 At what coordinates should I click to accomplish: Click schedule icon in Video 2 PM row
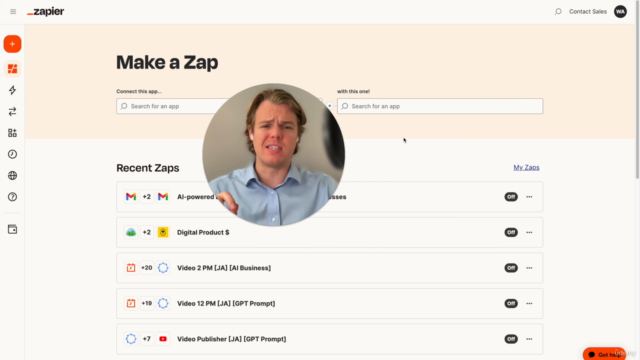[x=131, y=268]
